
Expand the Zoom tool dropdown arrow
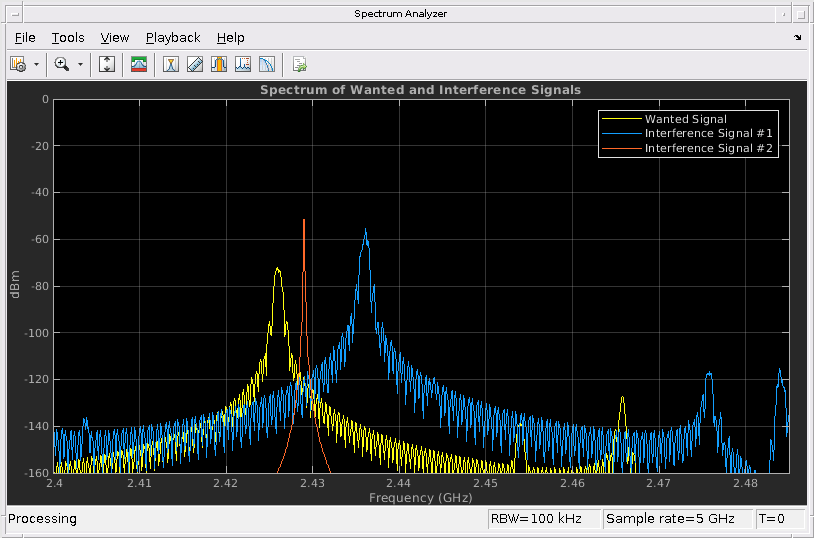click(x=80, y=64)
